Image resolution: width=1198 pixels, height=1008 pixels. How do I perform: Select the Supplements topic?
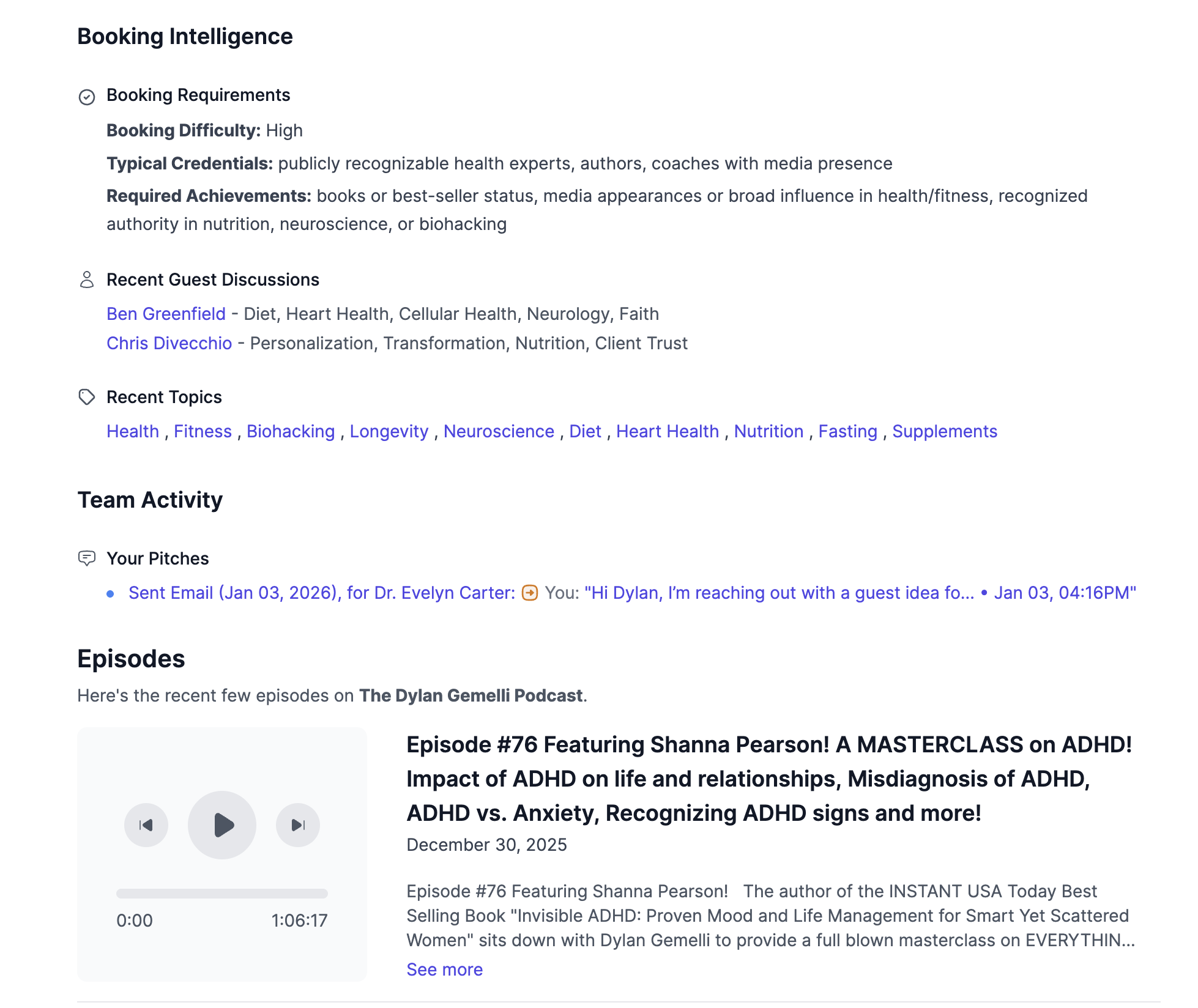click(x=945, y=431)
